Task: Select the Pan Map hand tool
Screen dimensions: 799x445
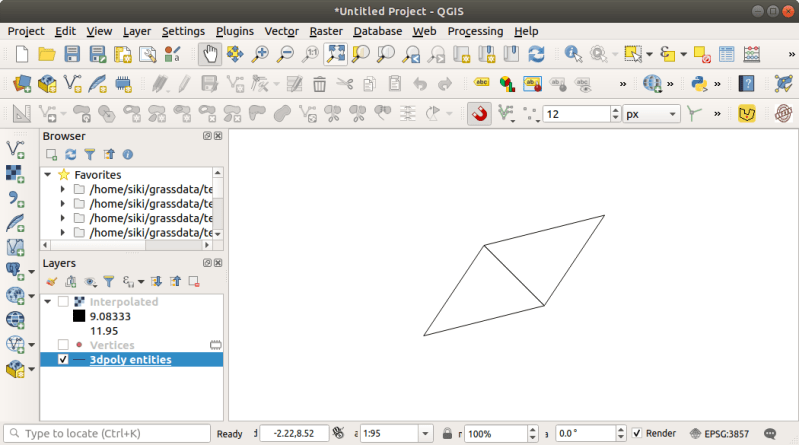Action: click(x=209, y=54)
